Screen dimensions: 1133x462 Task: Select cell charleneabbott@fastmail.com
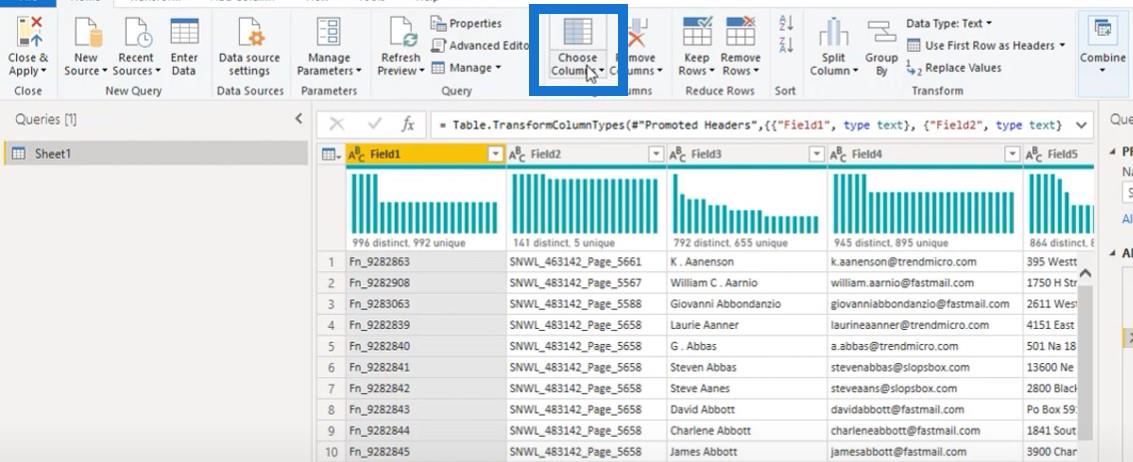coord(925,430)
